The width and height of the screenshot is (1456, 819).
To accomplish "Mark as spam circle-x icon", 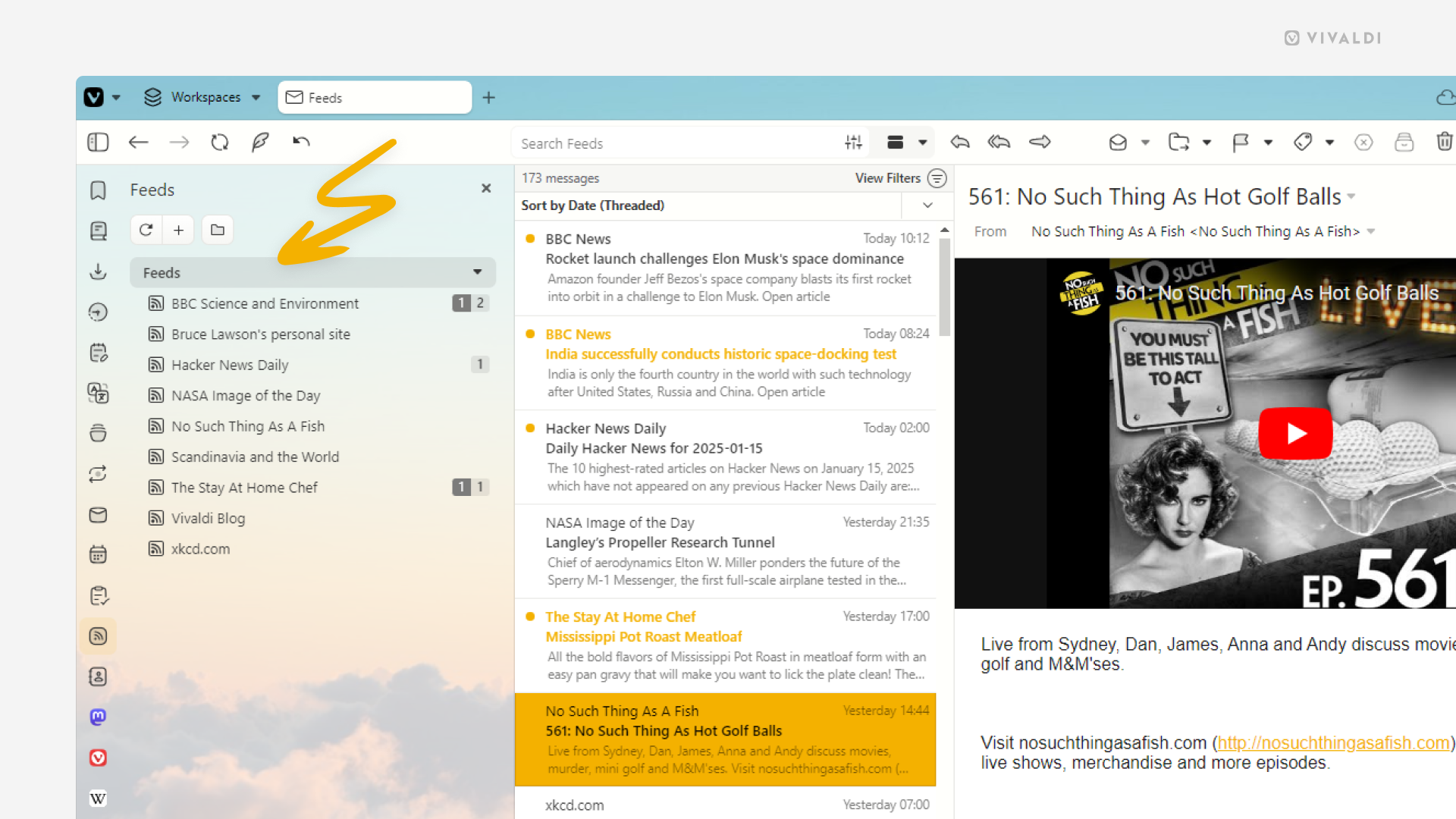I will 1363,143.
